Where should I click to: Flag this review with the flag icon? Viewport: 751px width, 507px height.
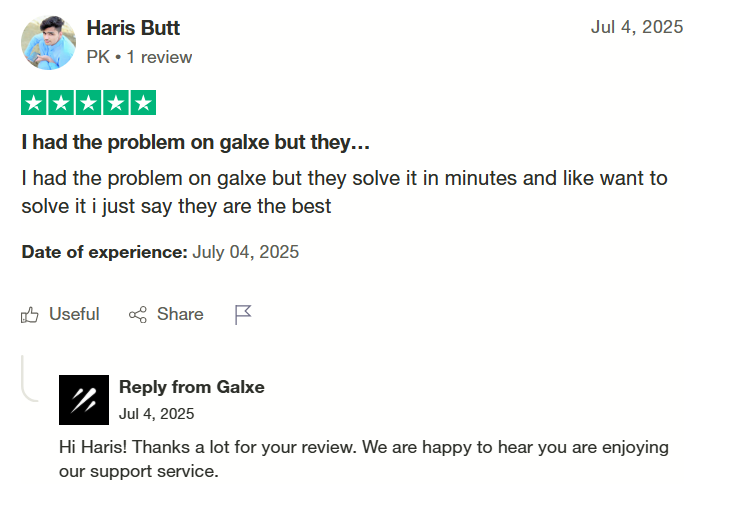click(243, 315)
